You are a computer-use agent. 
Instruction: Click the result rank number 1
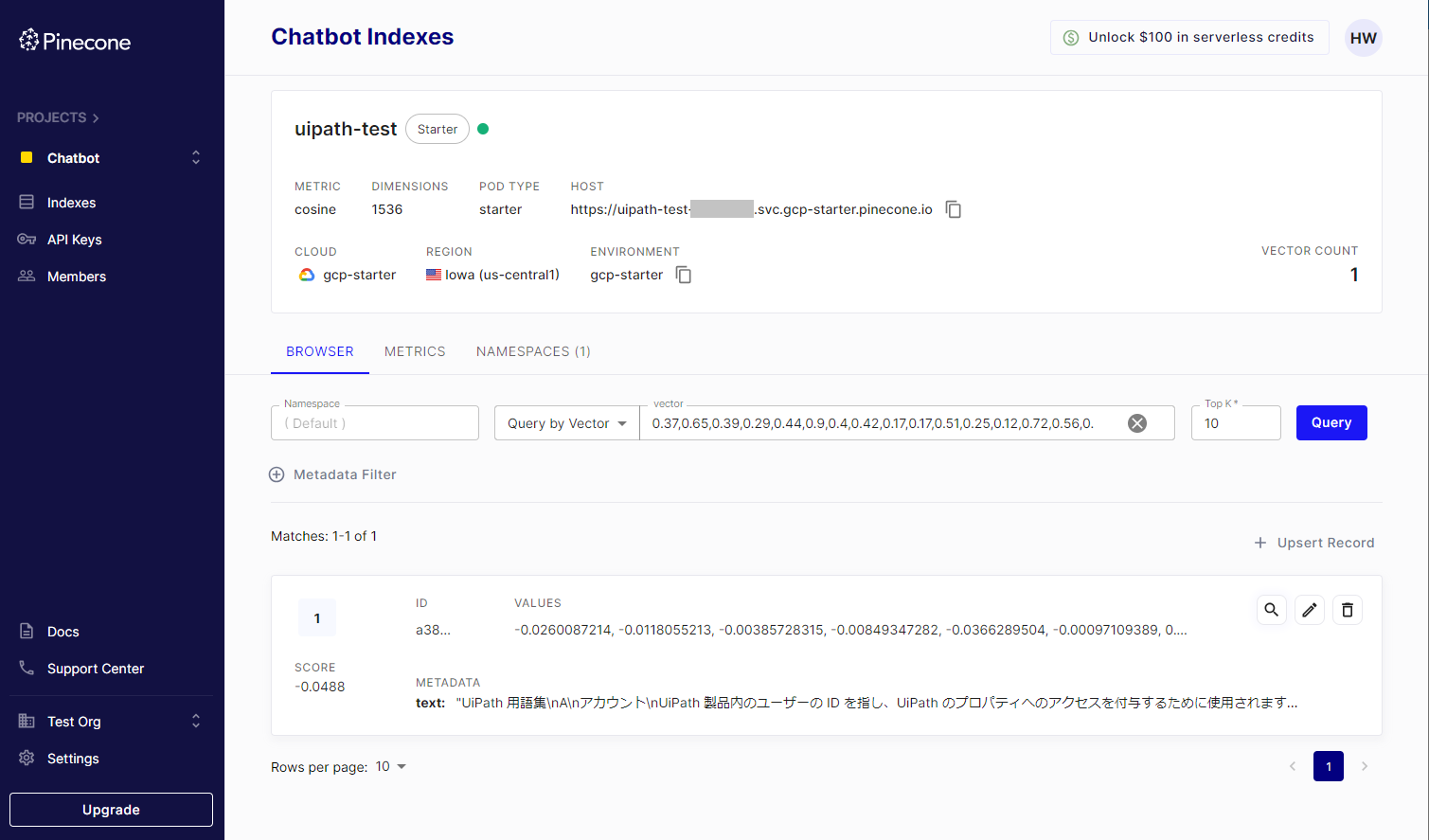(317, 618)
